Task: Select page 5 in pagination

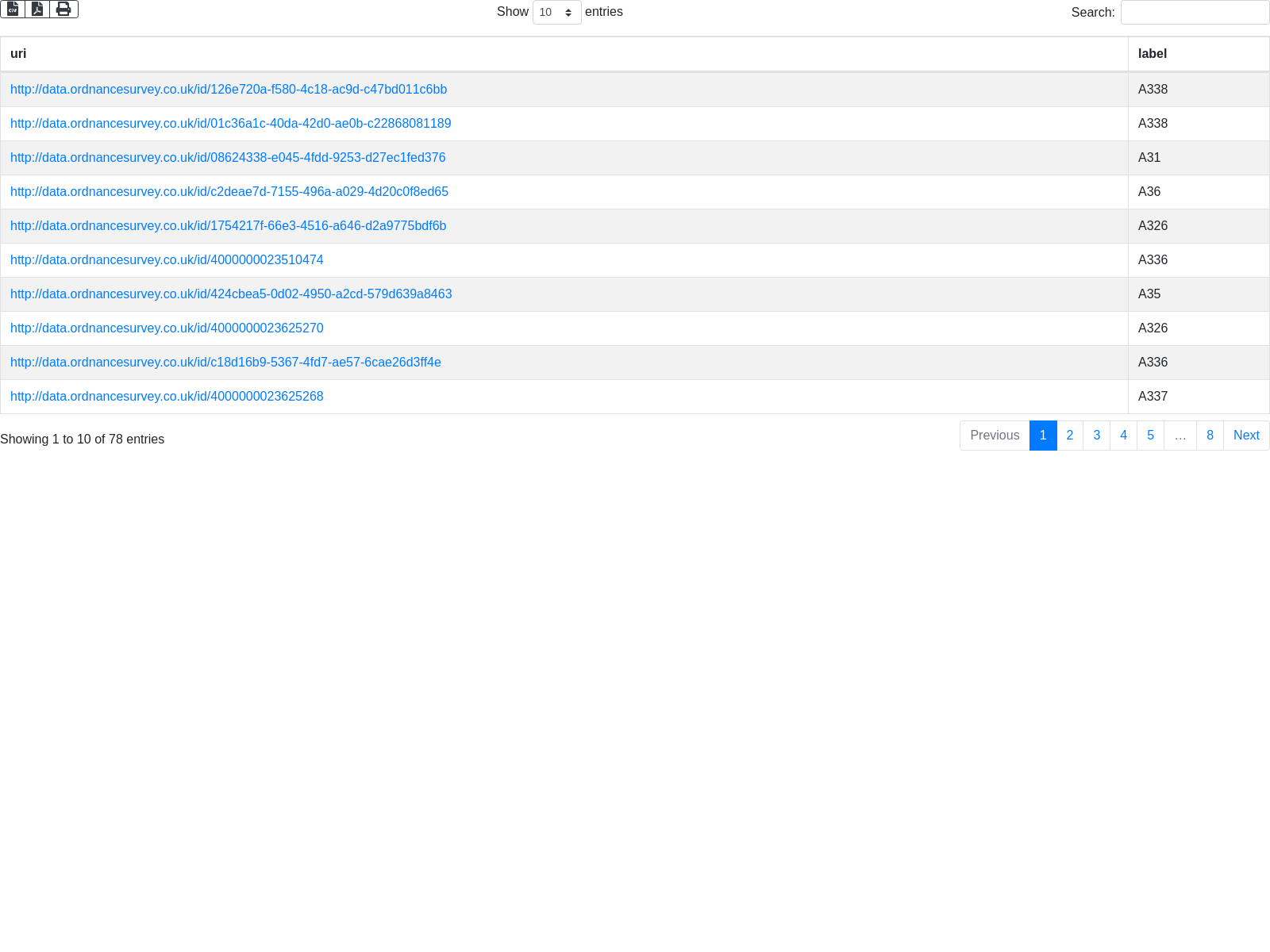Action: coord(1150,436)
